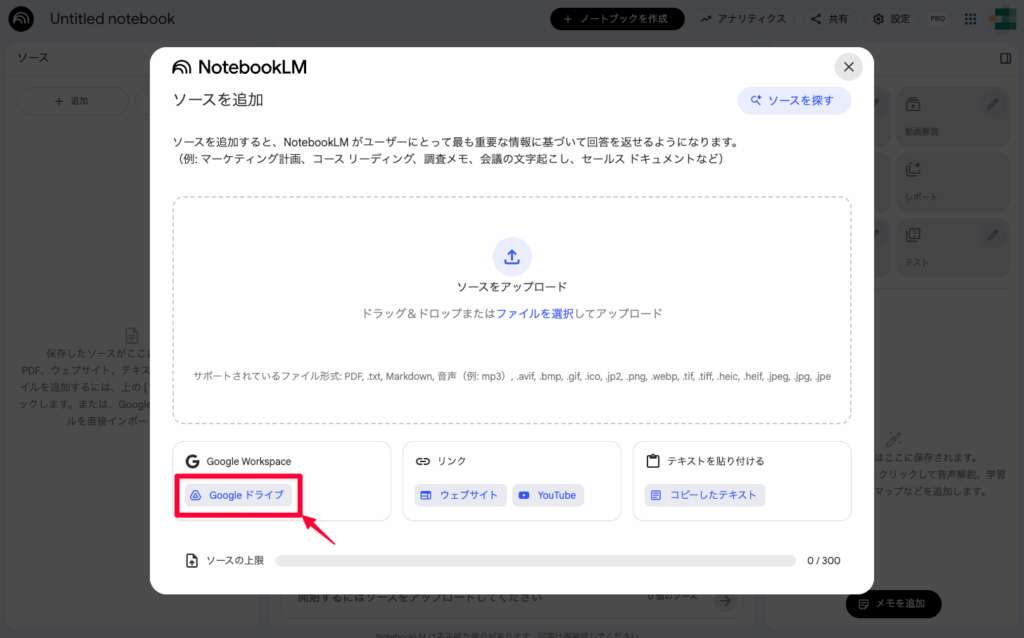Open アナリティクス from the top bar
The height and width of the screenshot is (638, 1024).
[743, 18]
